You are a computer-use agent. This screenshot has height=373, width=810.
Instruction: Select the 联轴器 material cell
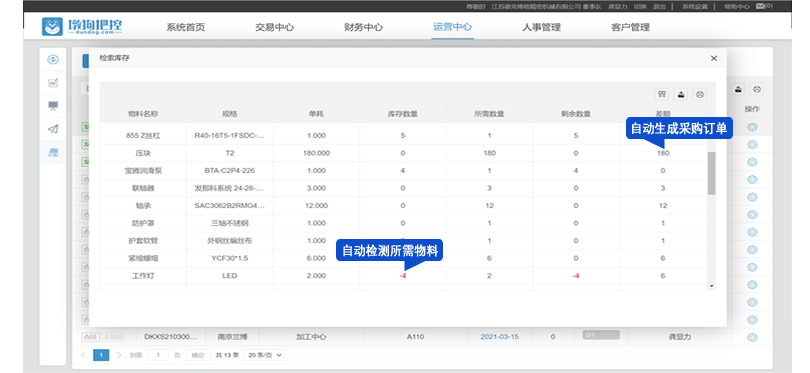coord(143,188)
